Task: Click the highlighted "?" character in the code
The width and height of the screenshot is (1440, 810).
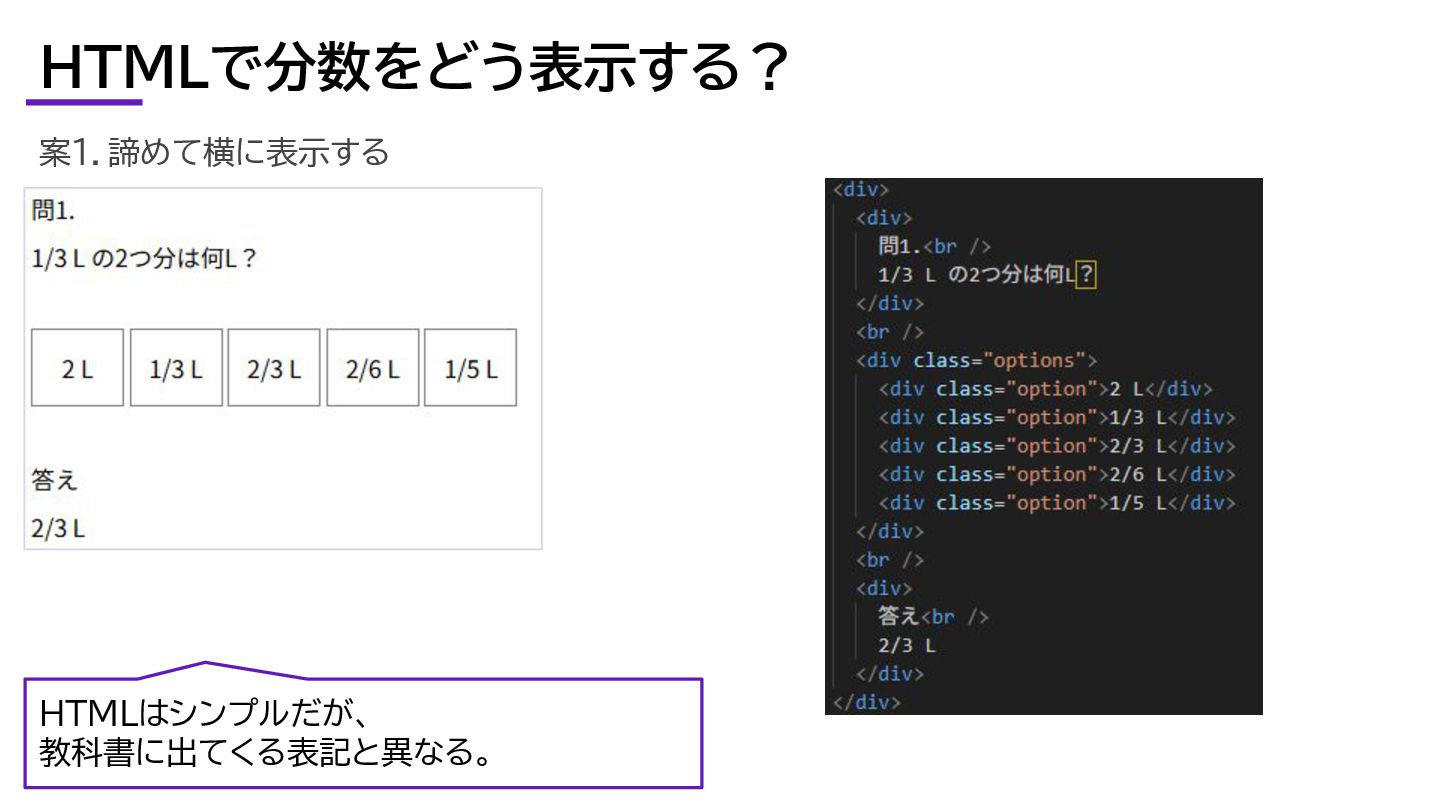Action: coord(1086,275)
